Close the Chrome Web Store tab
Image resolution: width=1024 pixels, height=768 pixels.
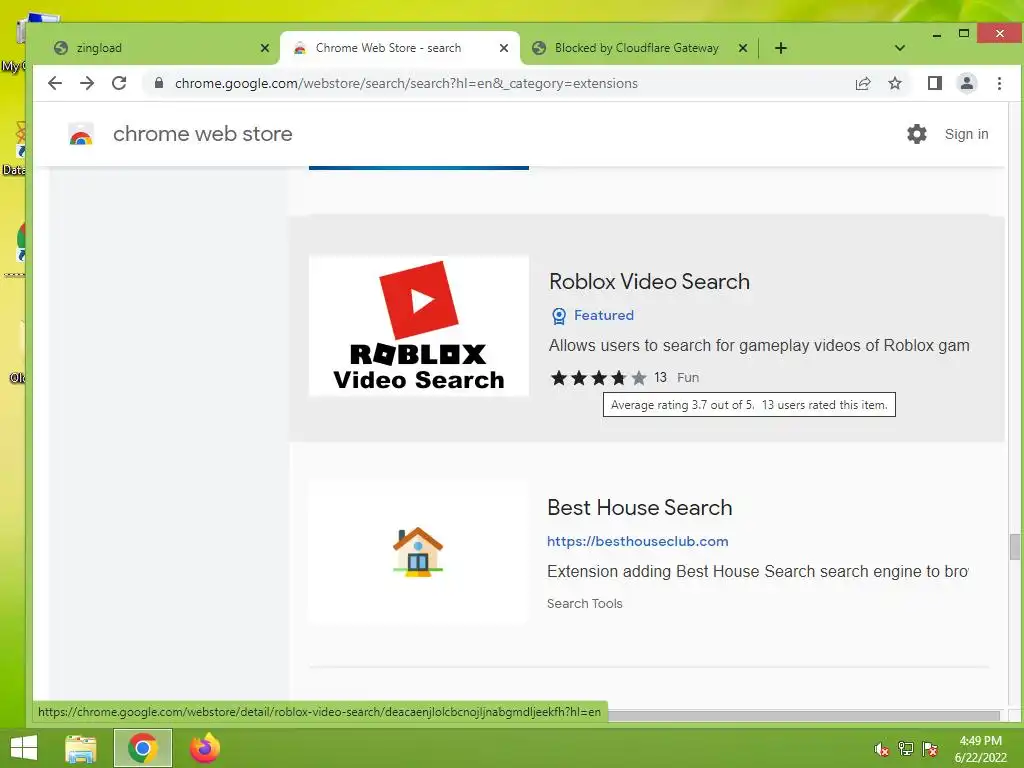[504, 48]
